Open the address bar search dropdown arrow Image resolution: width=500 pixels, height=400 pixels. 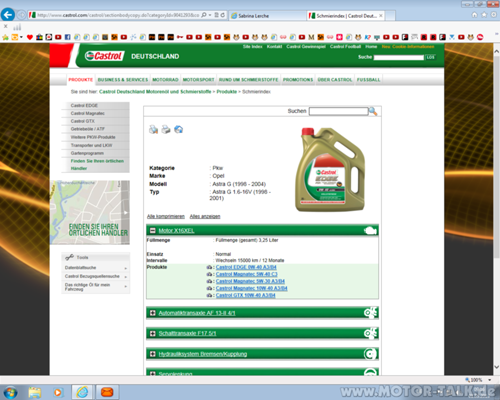point(210,15)
